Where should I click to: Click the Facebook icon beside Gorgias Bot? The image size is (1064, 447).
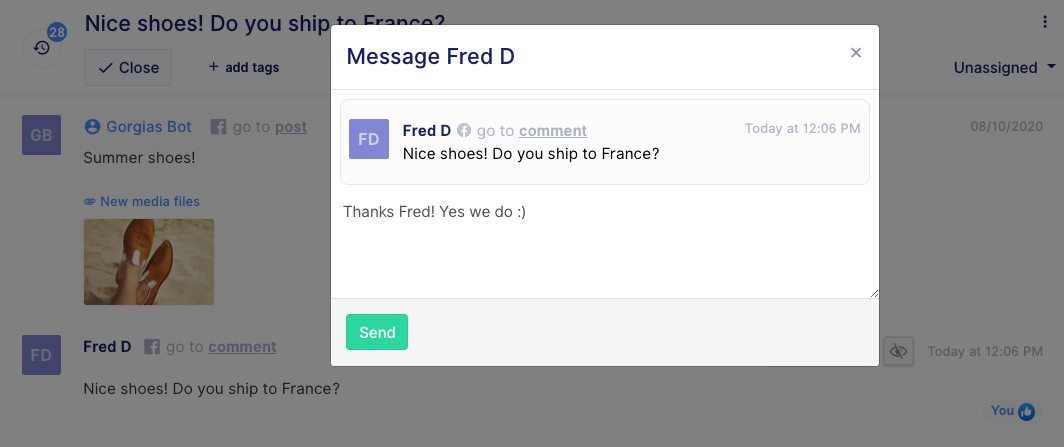click(x=218, y=127)
